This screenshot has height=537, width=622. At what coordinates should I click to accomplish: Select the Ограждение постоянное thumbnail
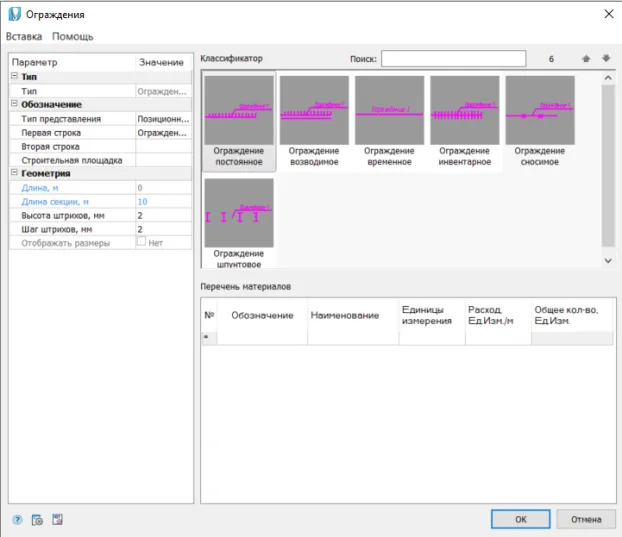click(x=238, y=111)
